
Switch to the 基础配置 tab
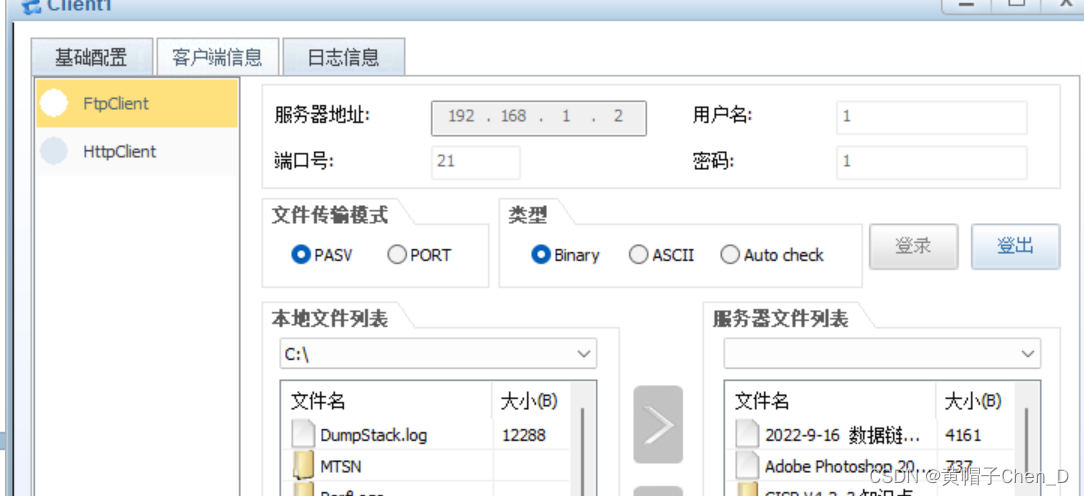click(91, 57)
